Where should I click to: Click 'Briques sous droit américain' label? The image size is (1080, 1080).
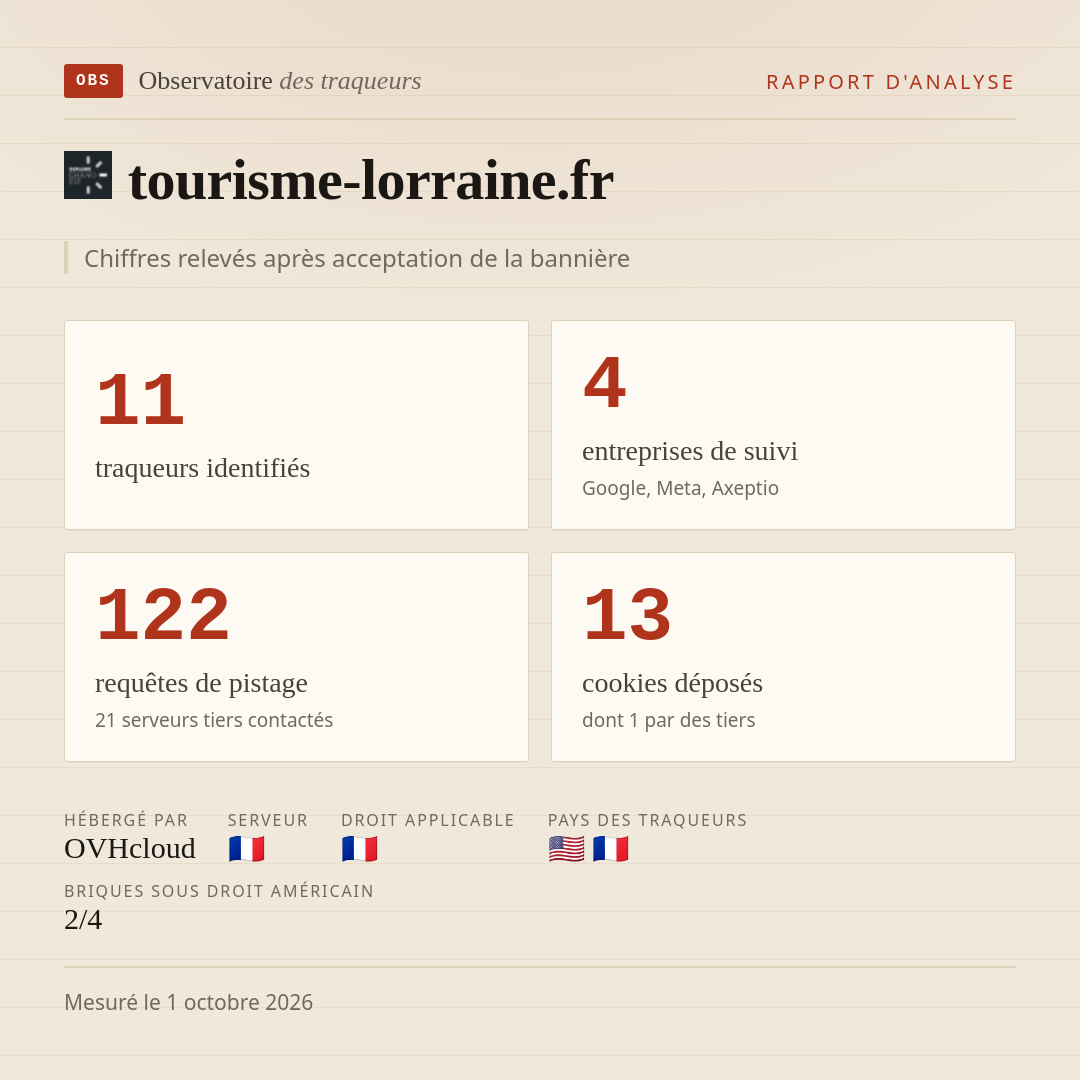(x=219, y=891)
